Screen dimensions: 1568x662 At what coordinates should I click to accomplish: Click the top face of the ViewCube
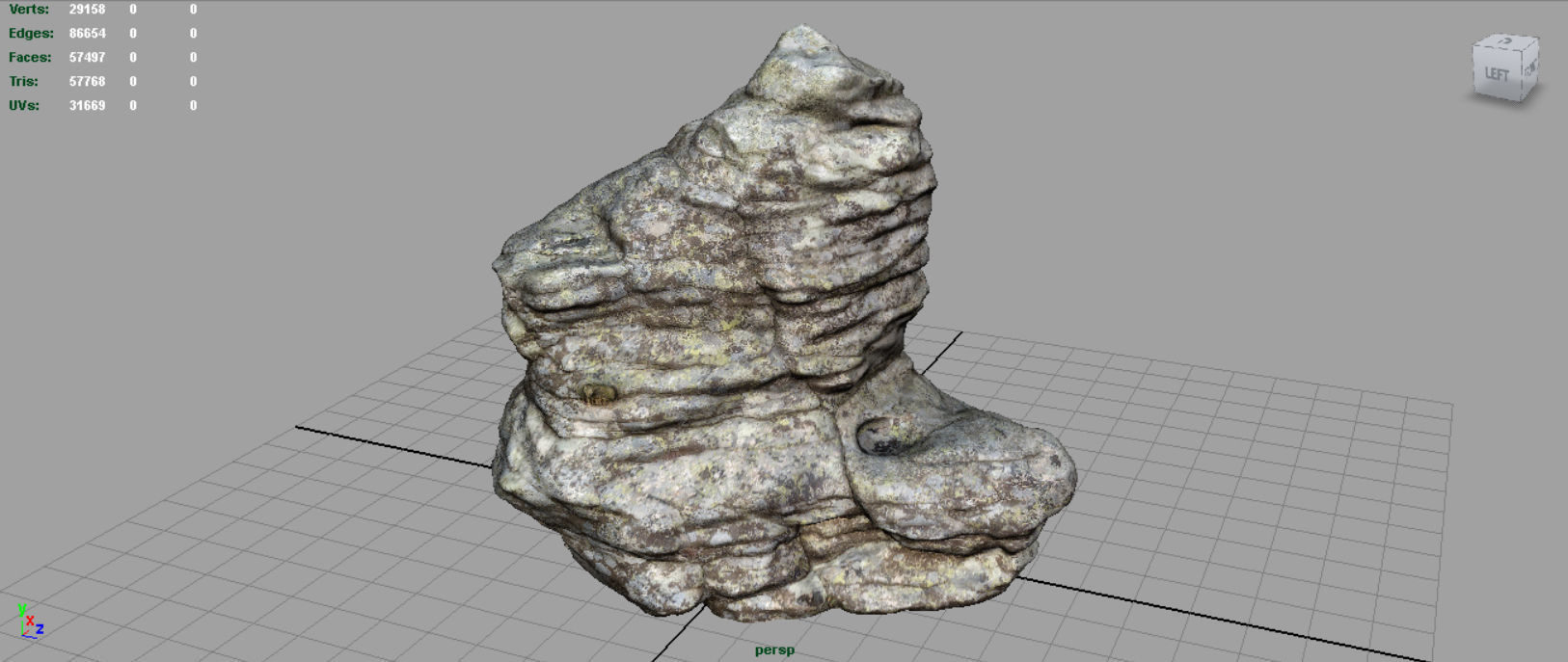1508,42
